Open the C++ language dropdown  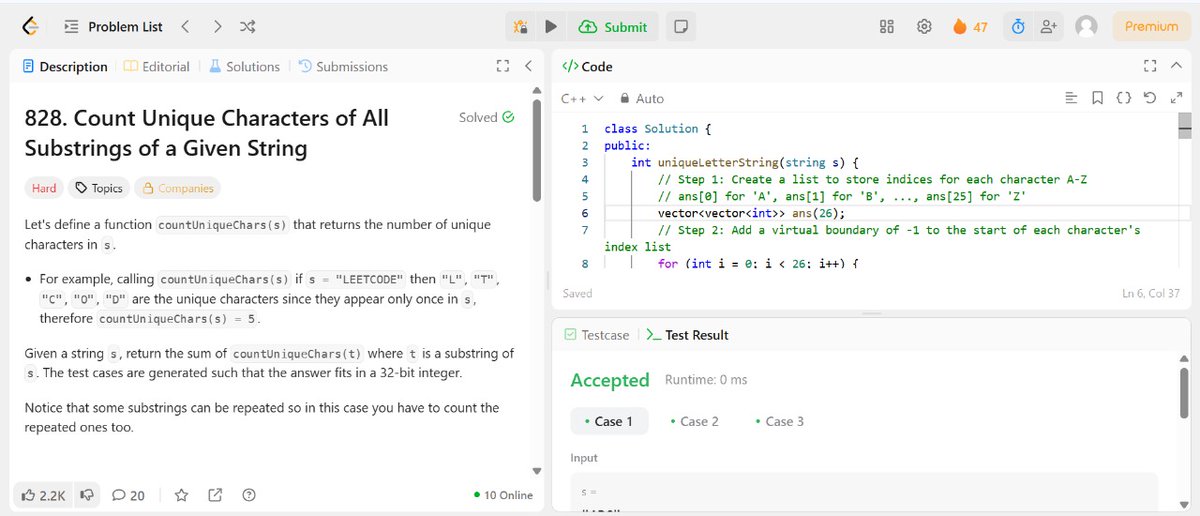(582, 99)
